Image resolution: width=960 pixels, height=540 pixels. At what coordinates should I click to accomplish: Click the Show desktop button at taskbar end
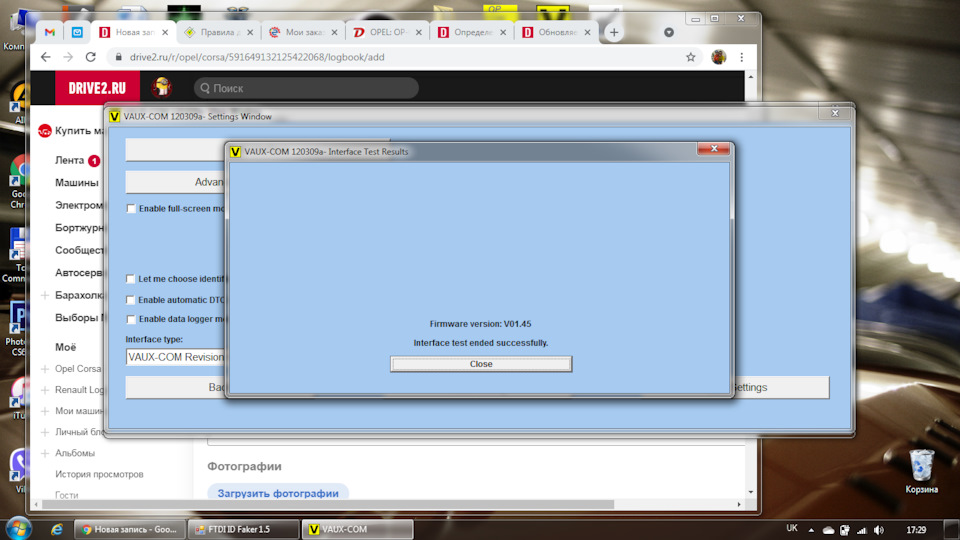coord(951,530)
